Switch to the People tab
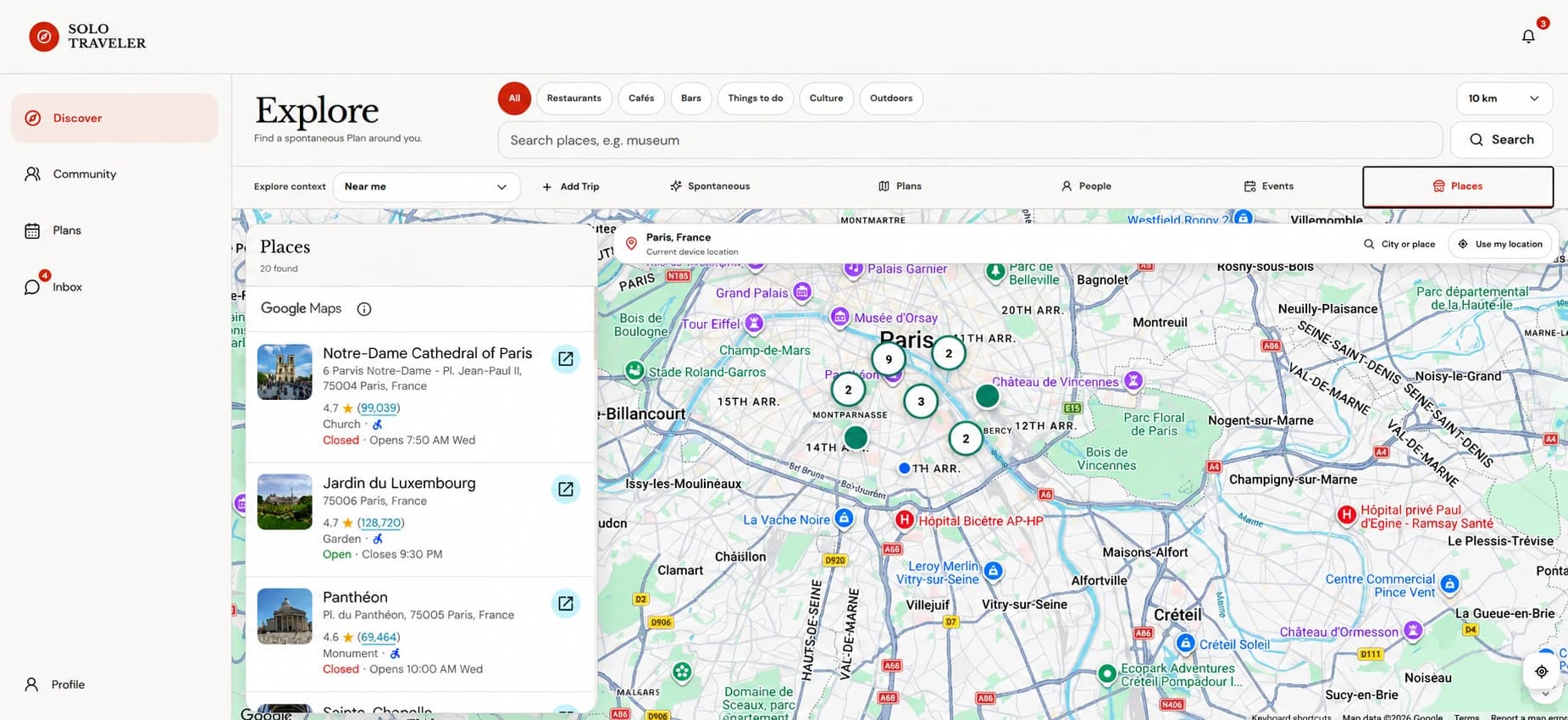 (1086, 186)
